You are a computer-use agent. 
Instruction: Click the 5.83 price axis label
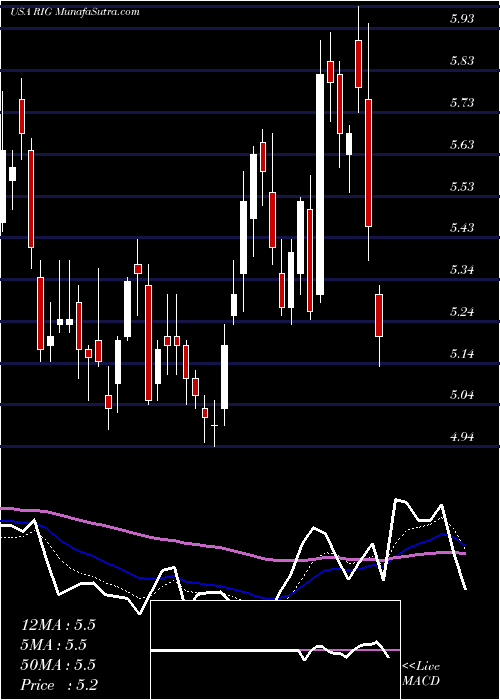pos(461,60)
